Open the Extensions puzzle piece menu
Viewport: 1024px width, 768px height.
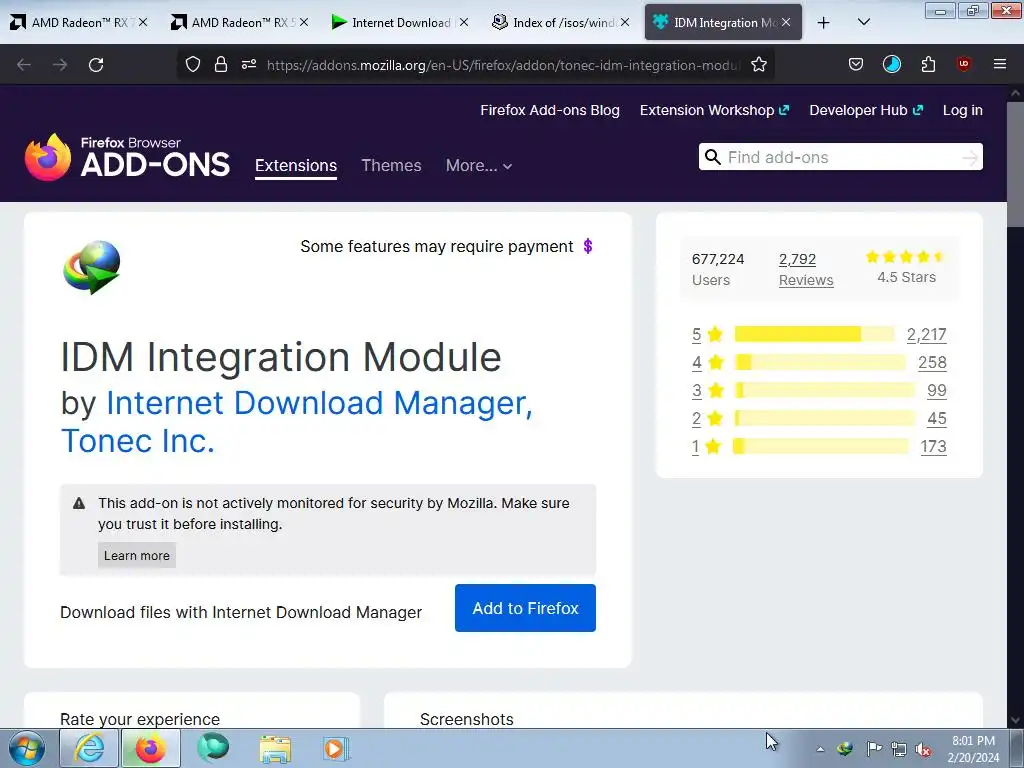(x=928, y=64)
